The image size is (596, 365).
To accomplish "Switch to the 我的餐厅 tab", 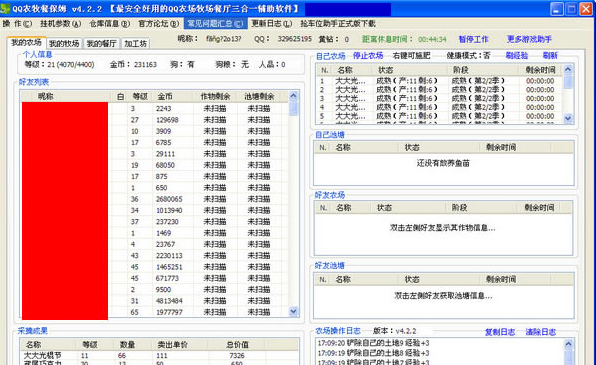I will pos(101,44).
